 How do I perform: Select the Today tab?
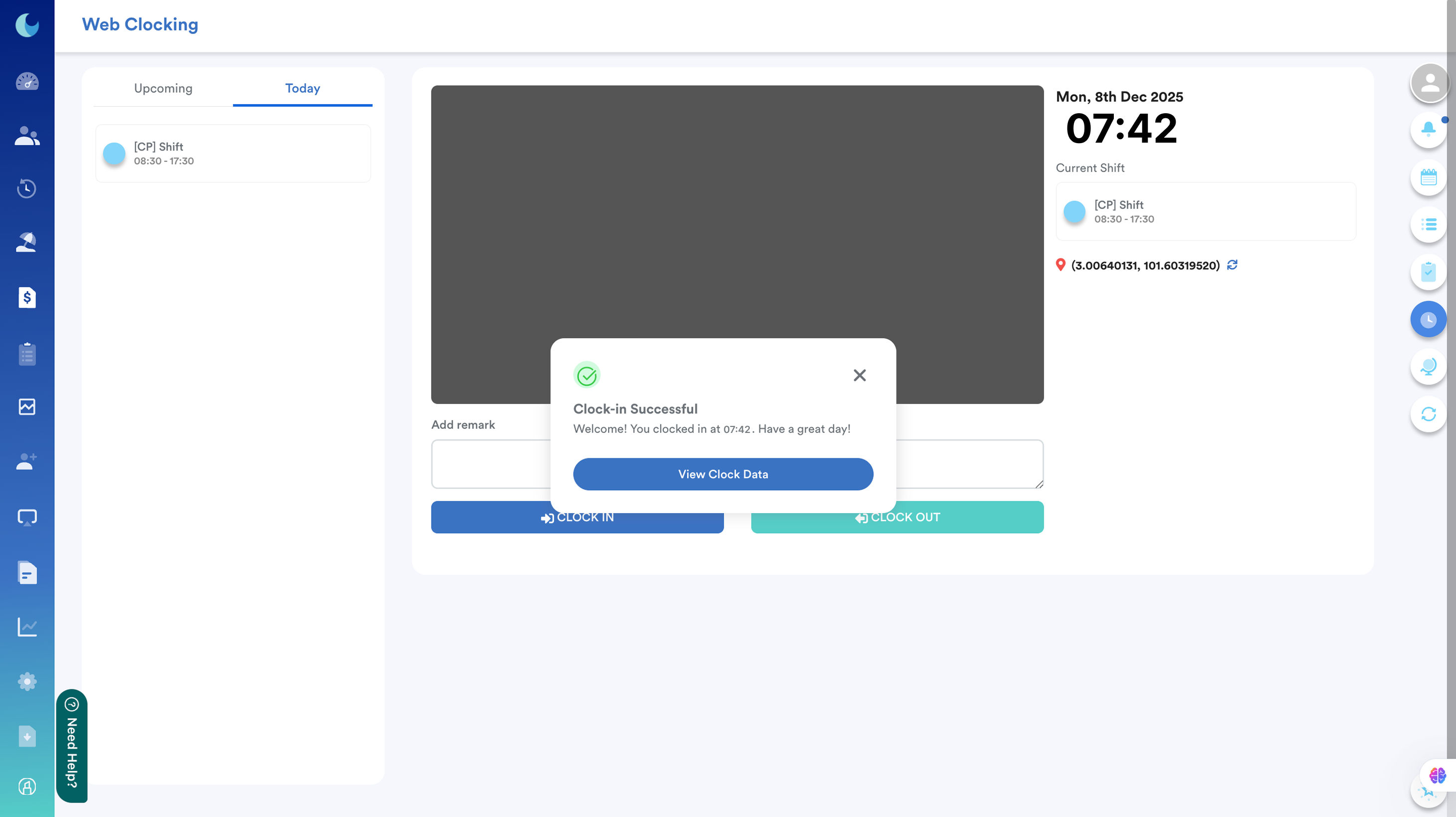point(302,88)
